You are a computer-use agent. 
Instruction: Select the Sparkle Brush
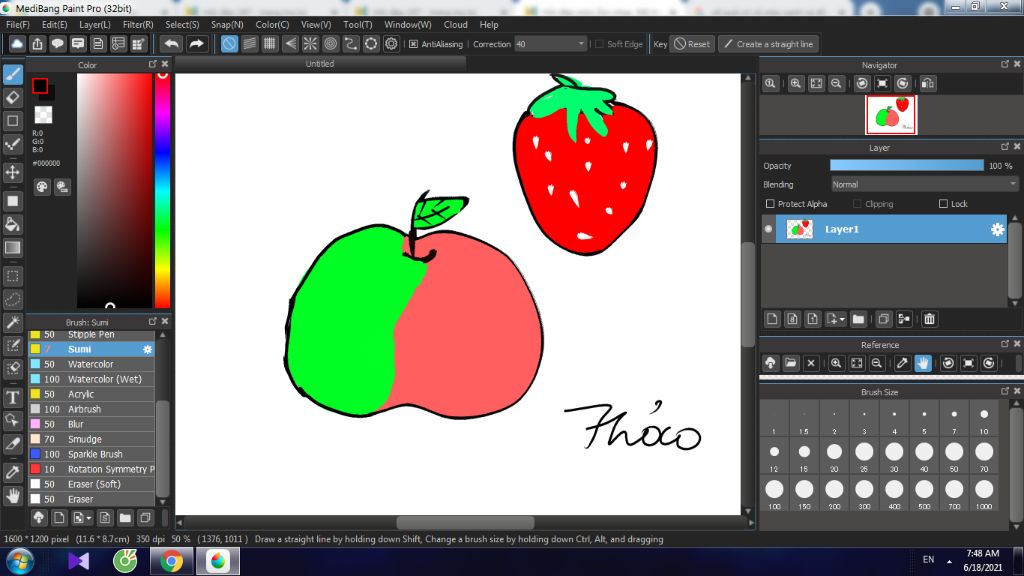click(x=91, y=454)
